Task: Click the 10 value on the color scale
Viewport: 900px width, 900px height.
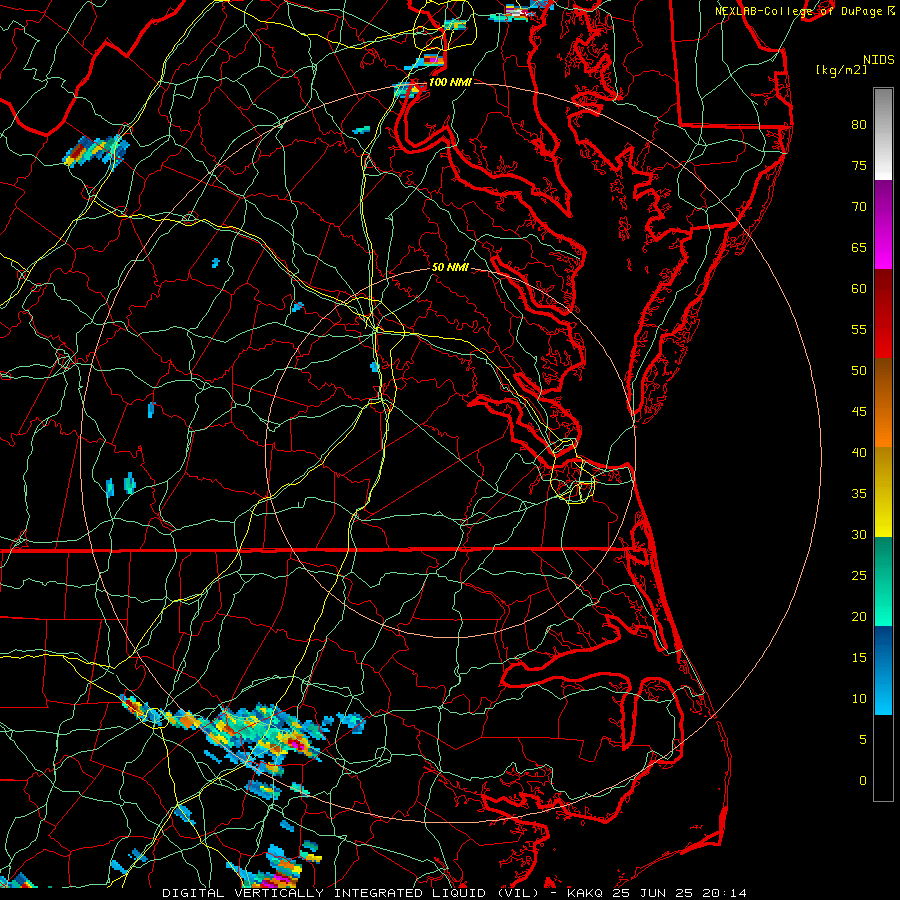Action: [x=859, y=699]
